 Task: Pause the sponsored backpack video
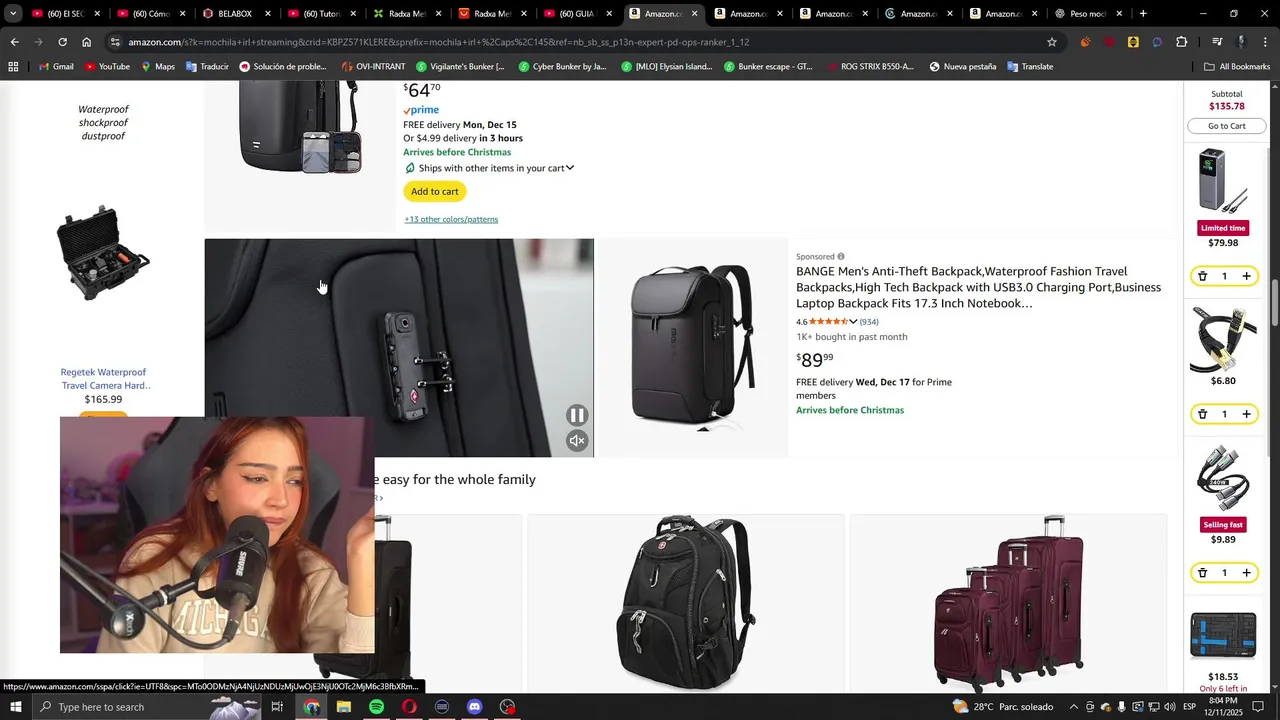(x=577, y=415)
